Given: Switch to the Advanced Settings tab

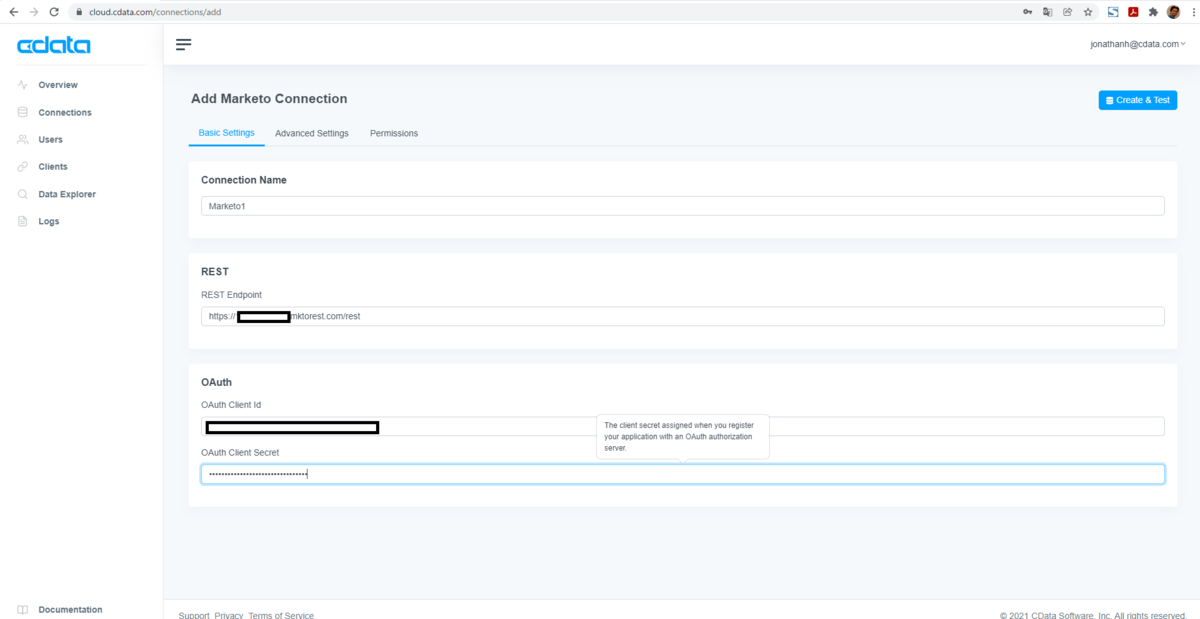Looking at the screenshot, I should click(312, 133).
